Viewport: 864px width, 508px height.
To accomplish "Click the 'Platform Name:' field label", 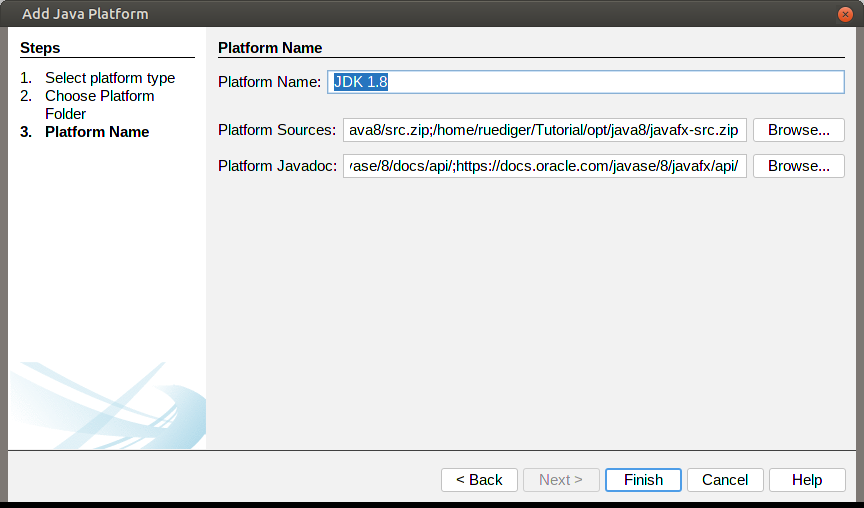I will (x=269, y=82).
